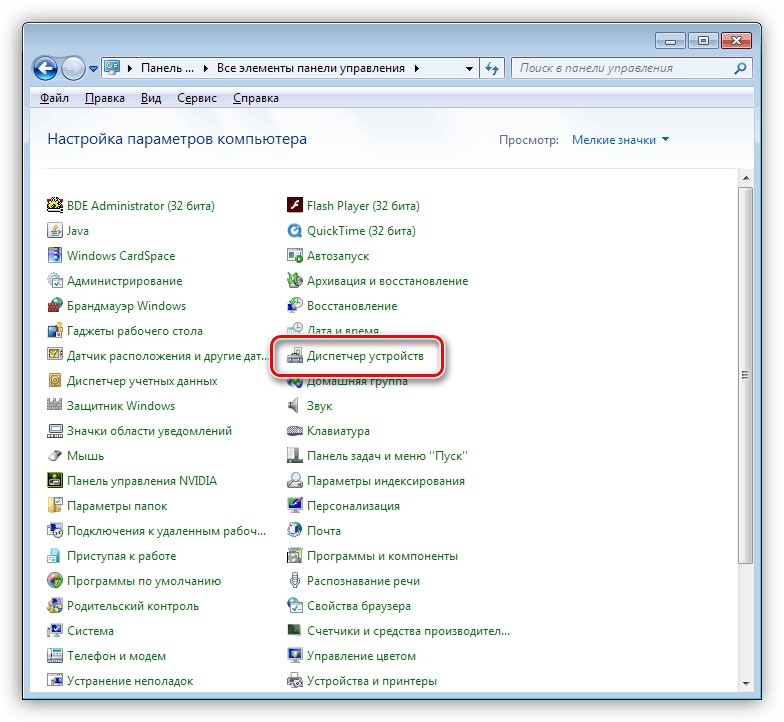
Task: Click the Защитник Windows icon
Action: coord(54,406)
